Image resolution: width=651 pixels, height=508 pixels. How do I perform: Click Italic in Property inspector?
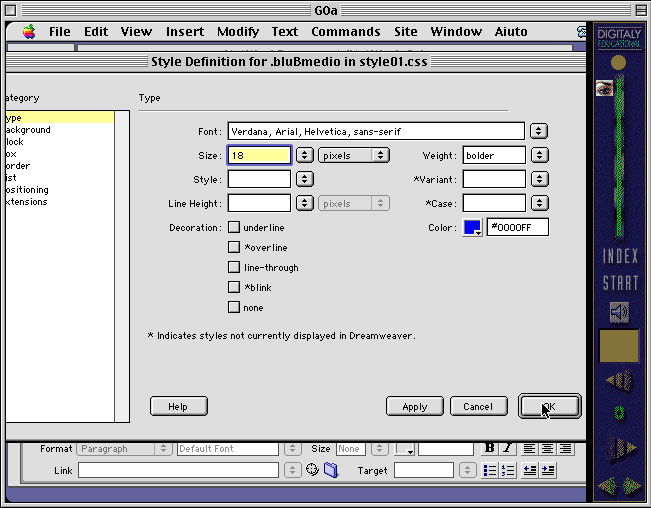pyautogui.click(x=507, y=447)
